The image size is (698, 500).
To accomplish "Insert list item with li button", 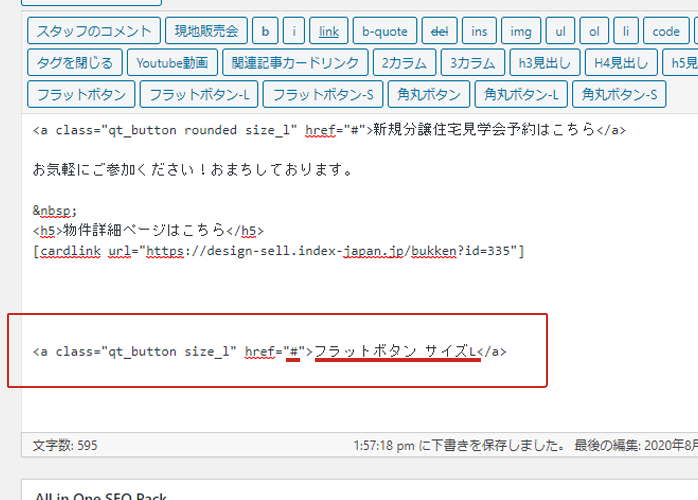I will click(x=625, y=31).
